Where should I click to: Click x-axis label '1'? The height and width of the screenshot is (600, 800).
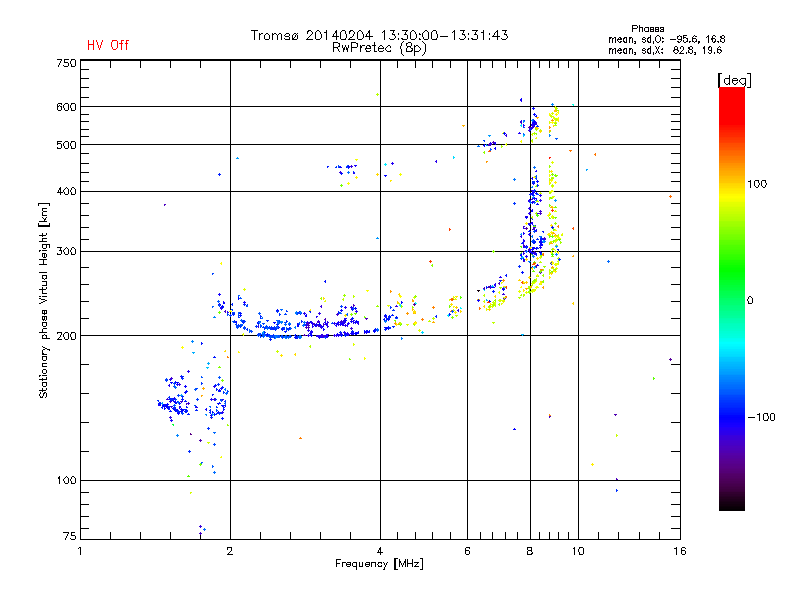[x=80, y=551]
